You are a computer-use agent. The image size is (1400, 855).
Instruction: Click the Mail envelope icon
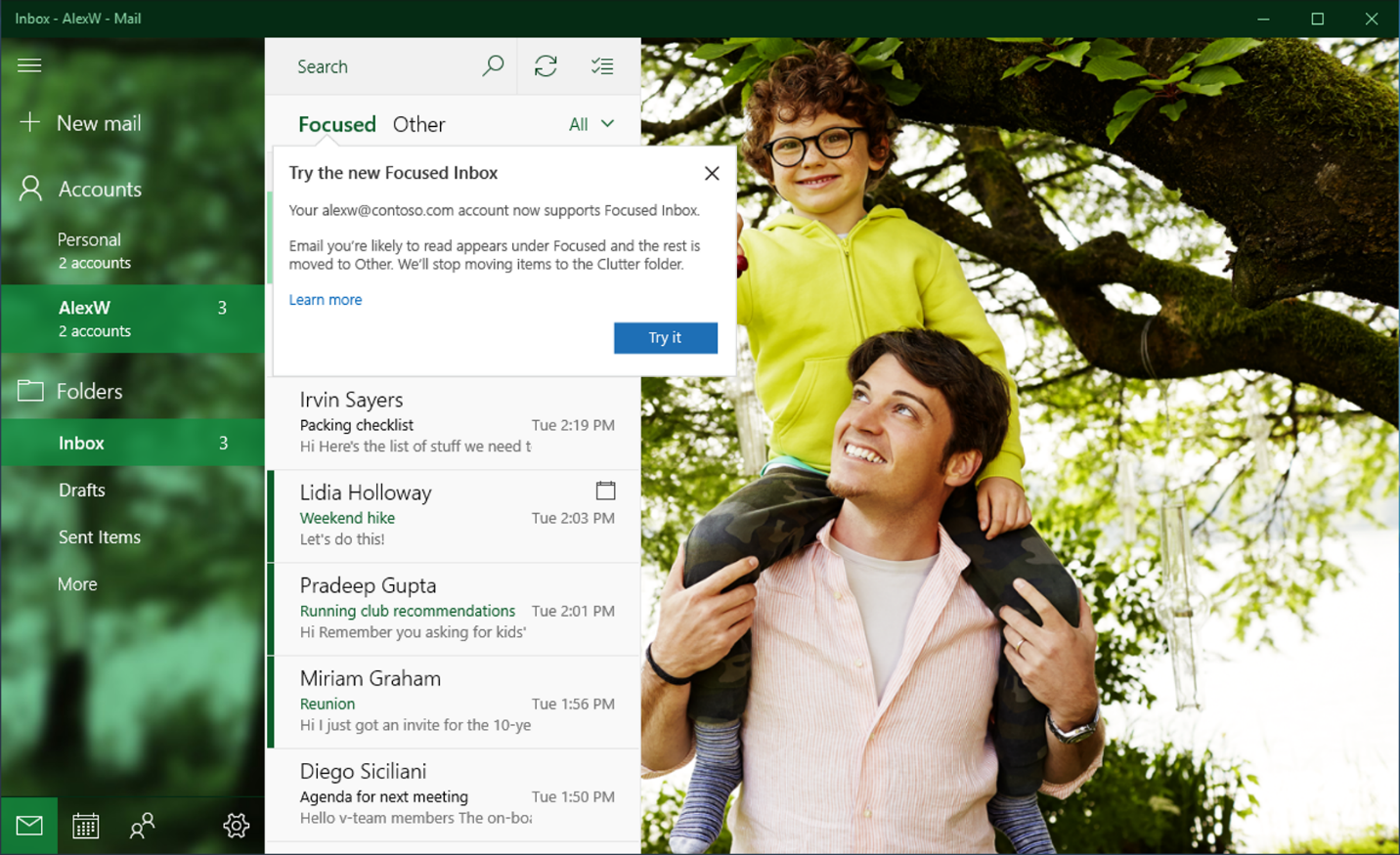click(29, 826)
